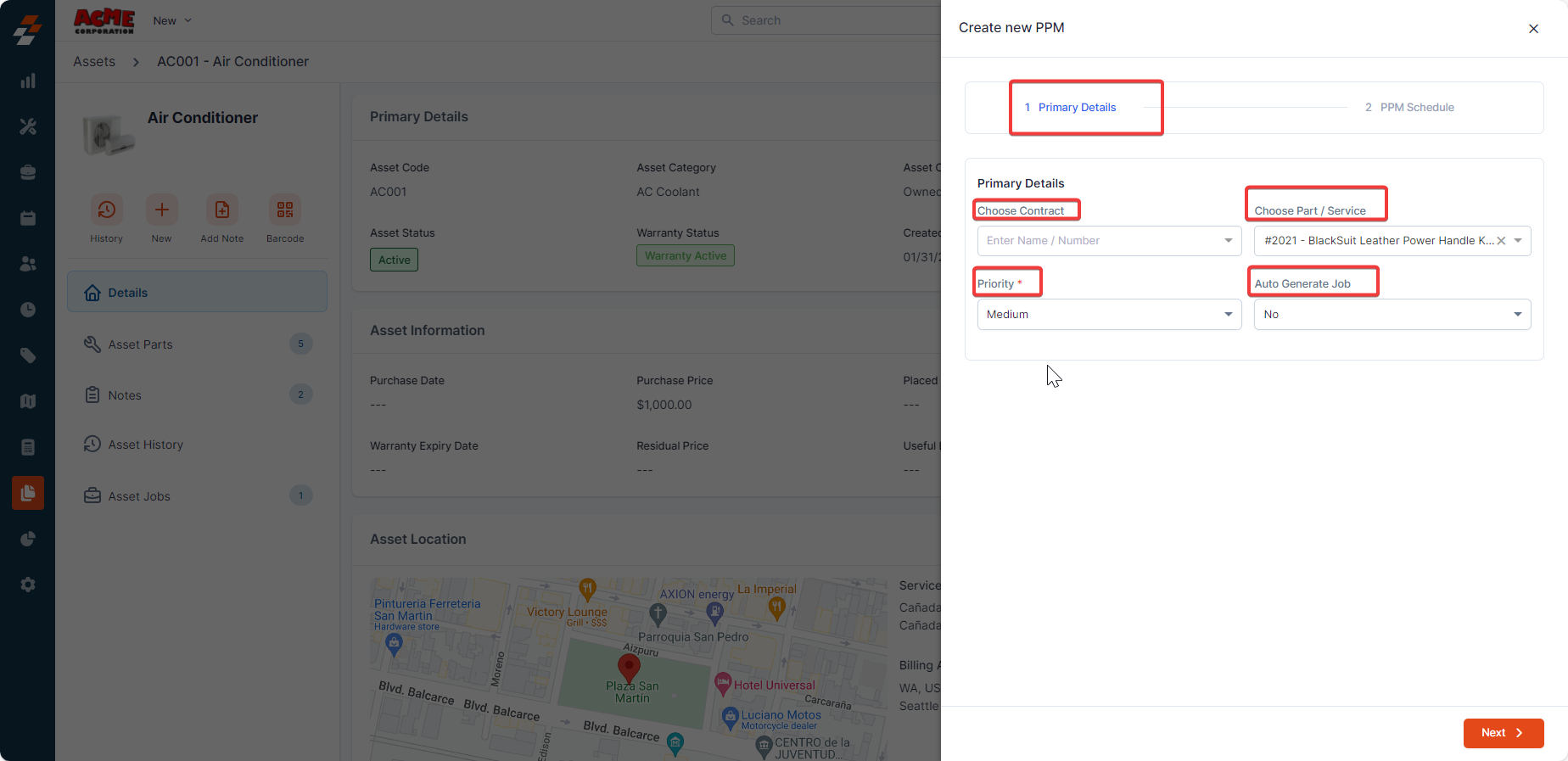Open Asset History section
This screenshot has width=1568, height=761.
point(145,445)
